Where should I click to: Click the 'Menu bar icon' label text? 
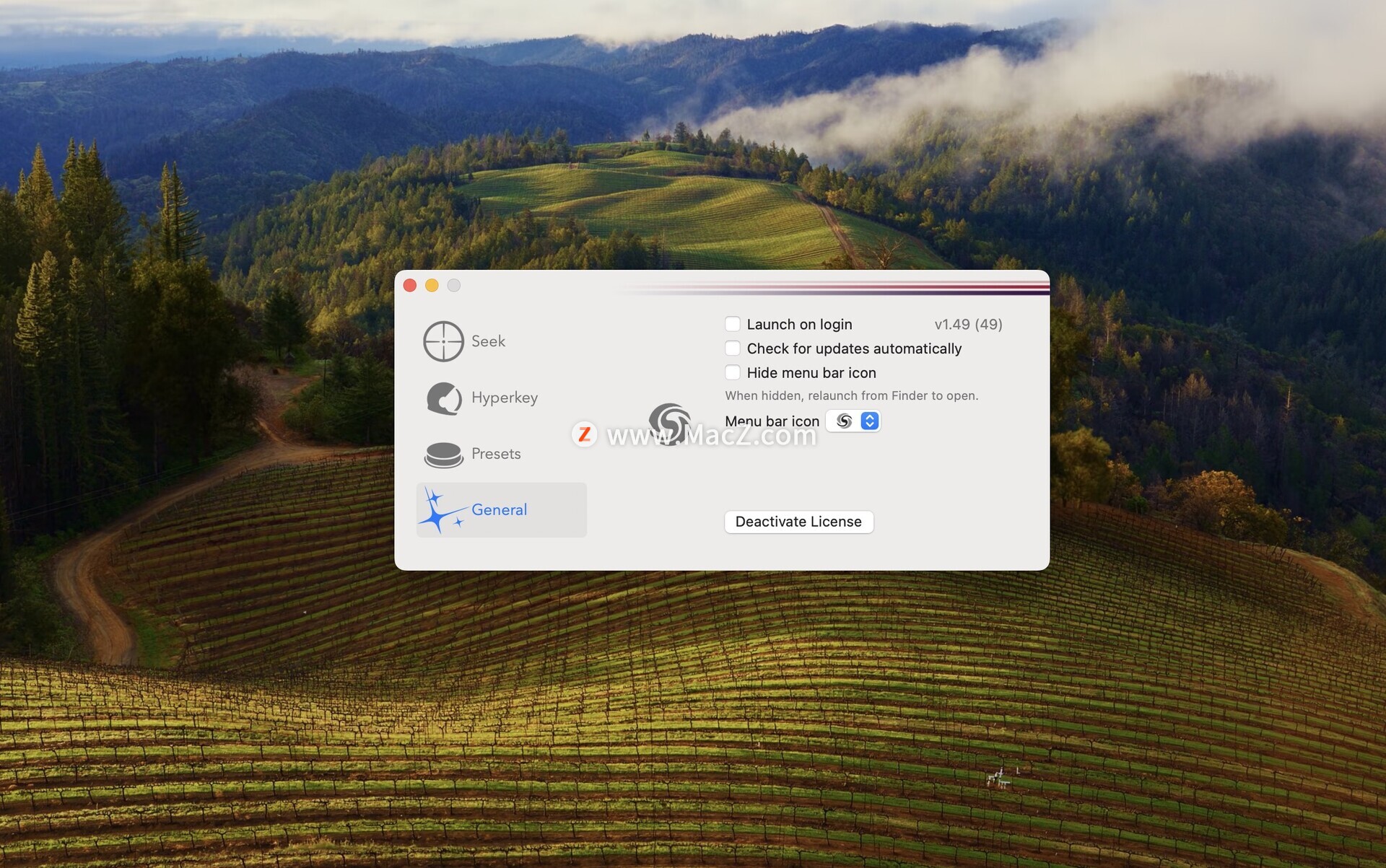pyautogui.click(x=772, y=421)
